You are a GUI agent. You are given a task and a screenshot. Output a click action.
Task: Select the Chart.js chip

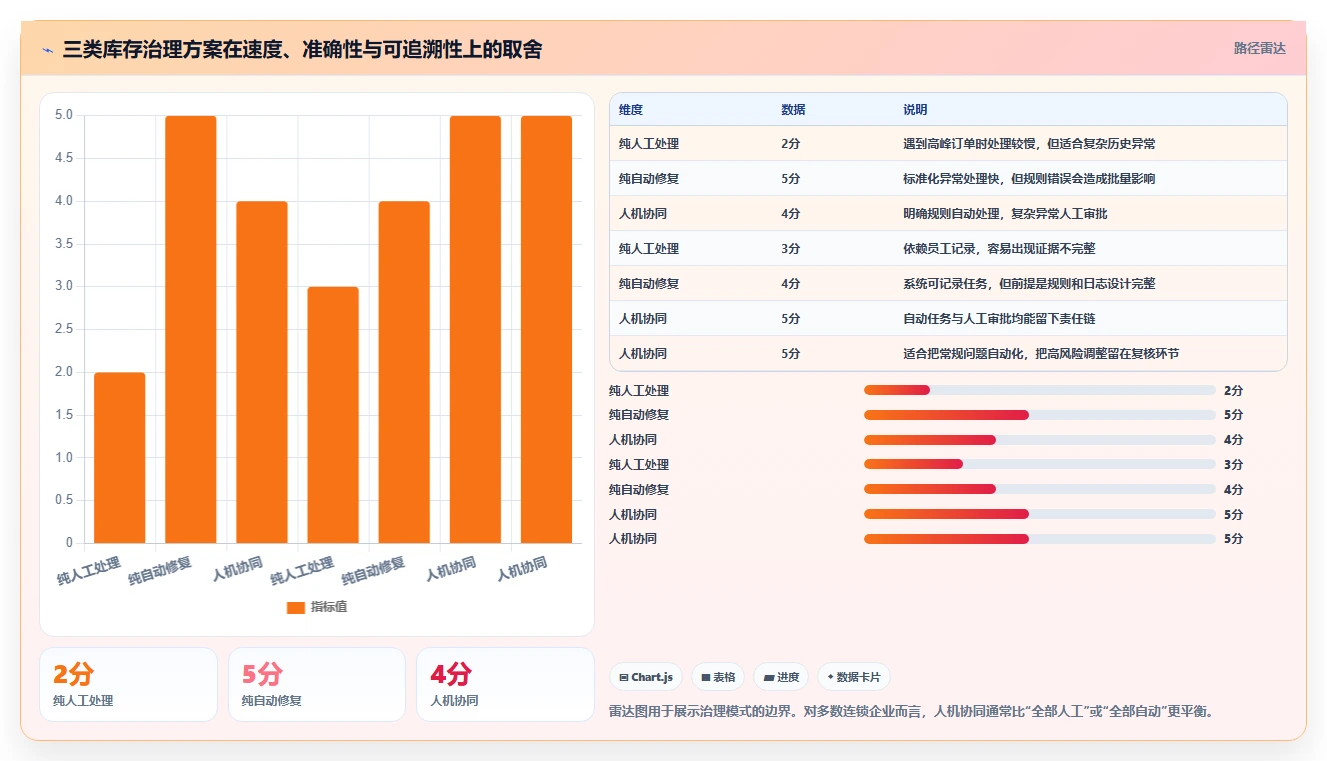[x=646, y=677]
